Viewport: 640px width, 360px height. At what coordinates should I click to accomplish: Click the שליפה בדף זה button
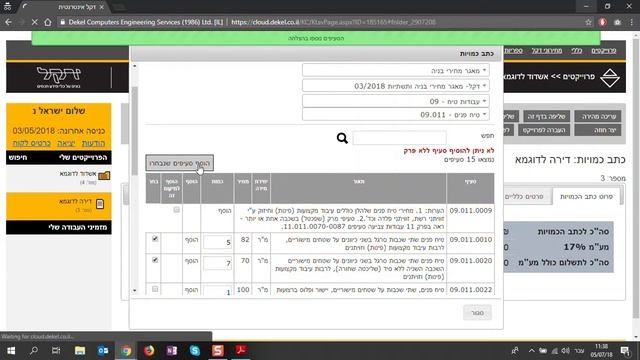click(547, 116)
